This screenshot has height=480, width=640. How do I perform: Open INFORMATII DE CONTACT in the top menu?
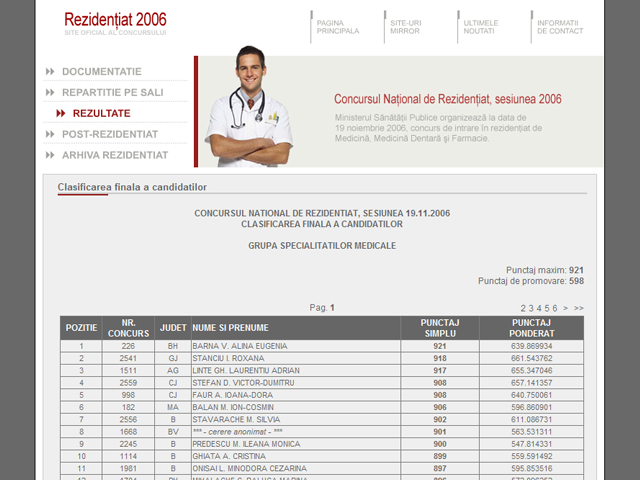coord(559,27)
